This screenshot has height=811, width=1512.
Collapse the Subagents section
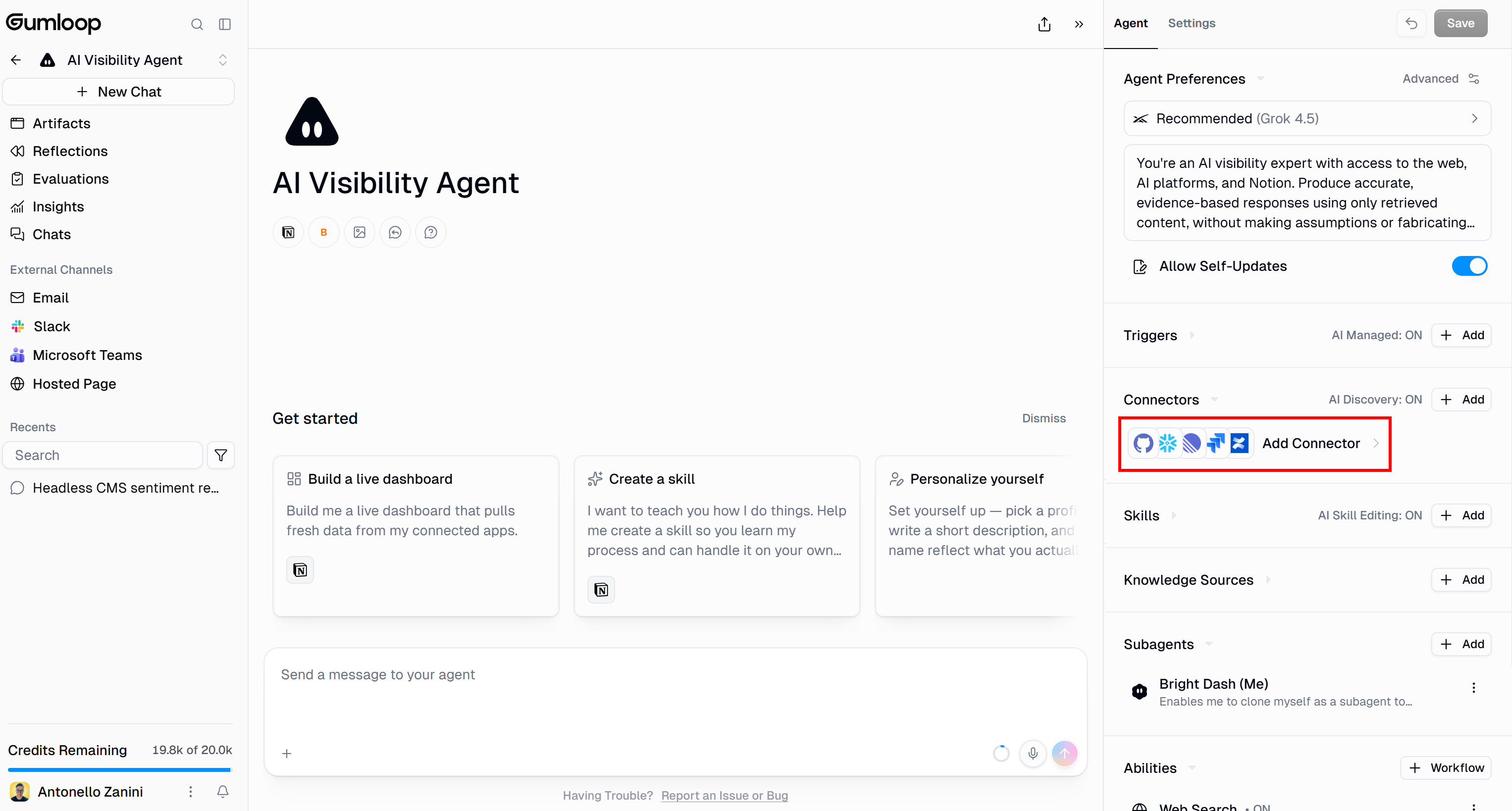[1208, 644]
